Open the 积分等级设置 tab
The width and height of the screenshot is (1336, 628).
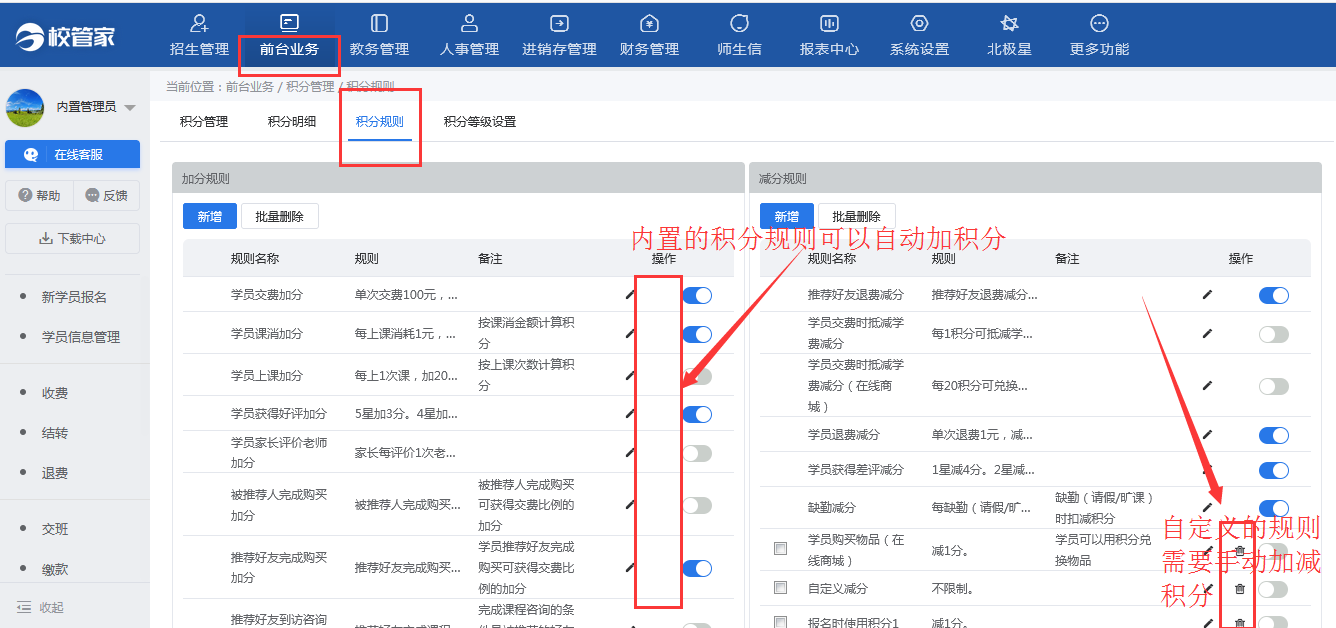[x=480, y=122]
